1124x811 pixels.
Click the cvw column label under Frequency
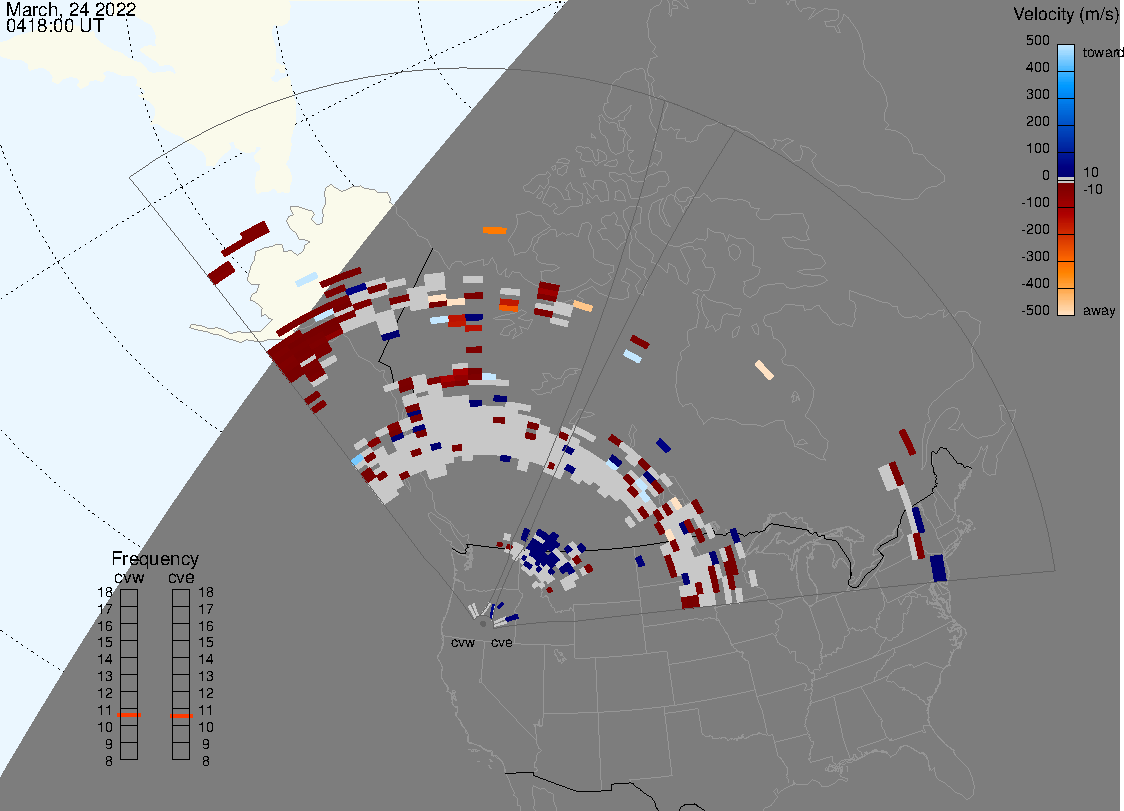click(x=129, y=577)
